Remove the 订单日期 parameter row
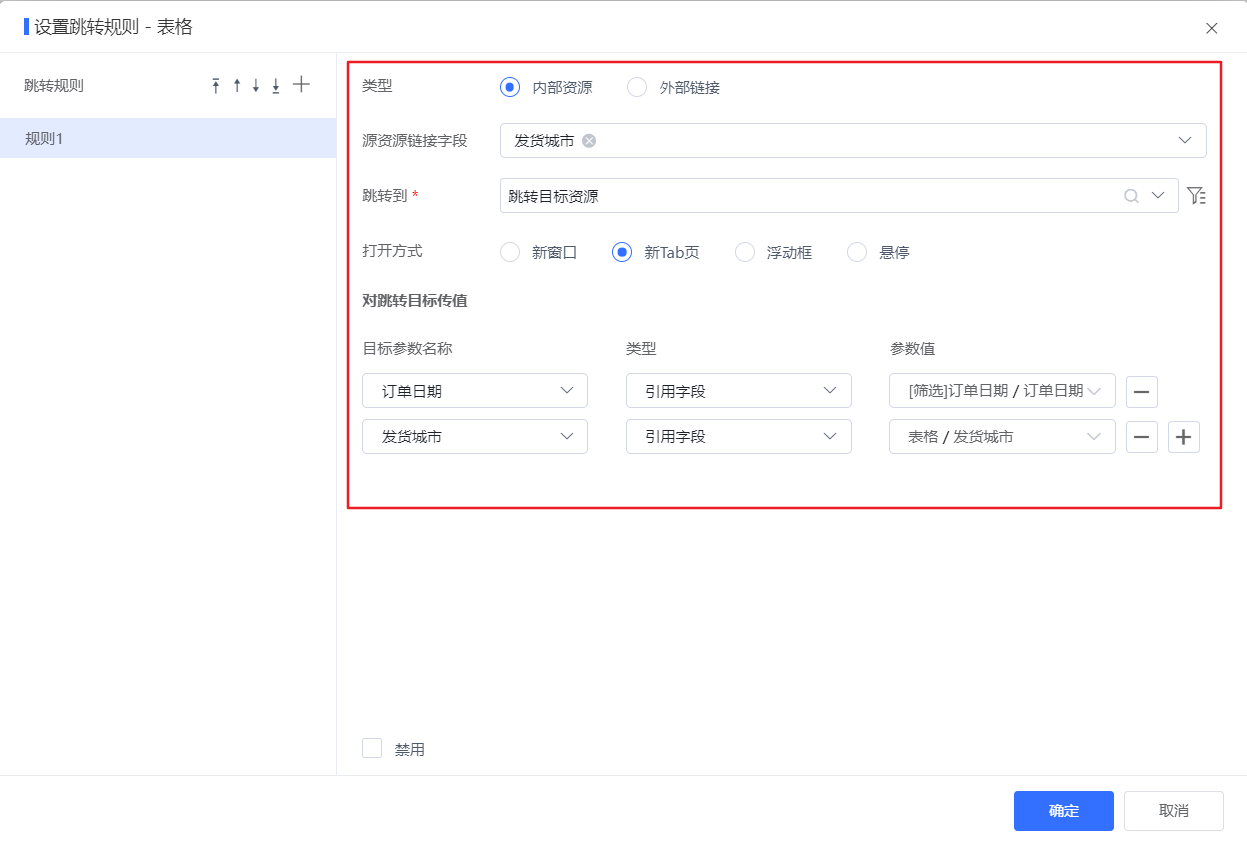1247x846 pixels. [x=1142, y=391]
